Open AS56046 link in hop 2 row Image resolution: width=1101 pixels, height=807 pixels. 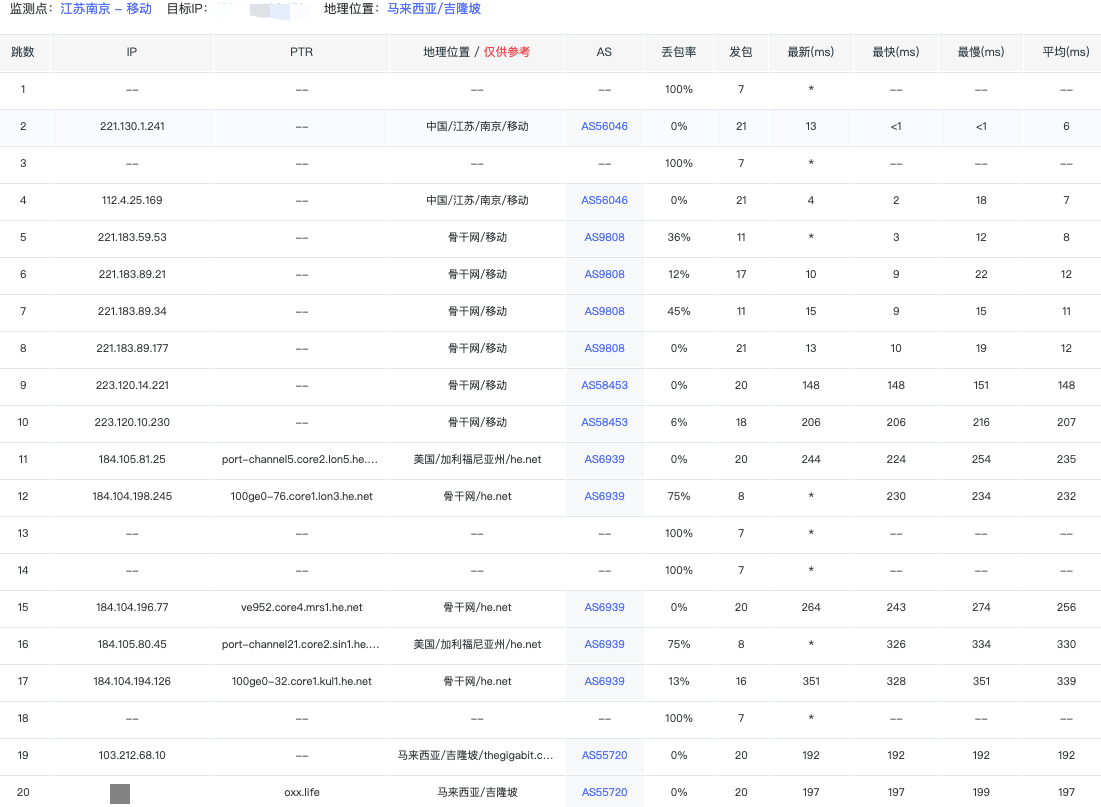(x=605, y=126)
